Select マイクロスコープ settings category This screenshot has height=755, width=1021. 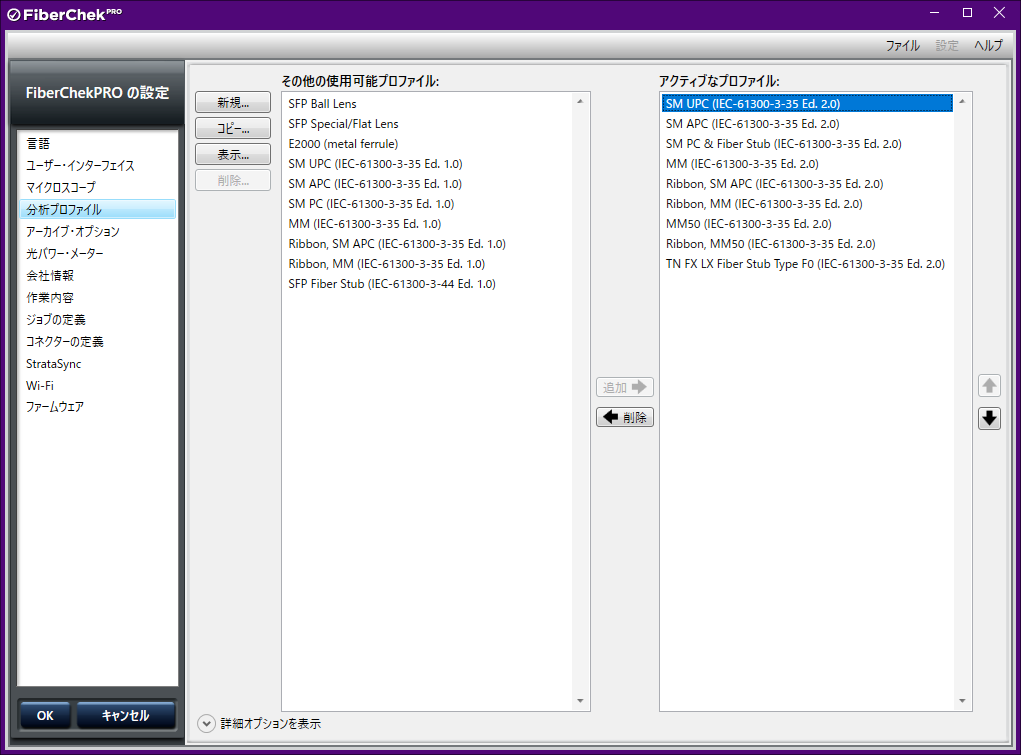click(98, 188)
